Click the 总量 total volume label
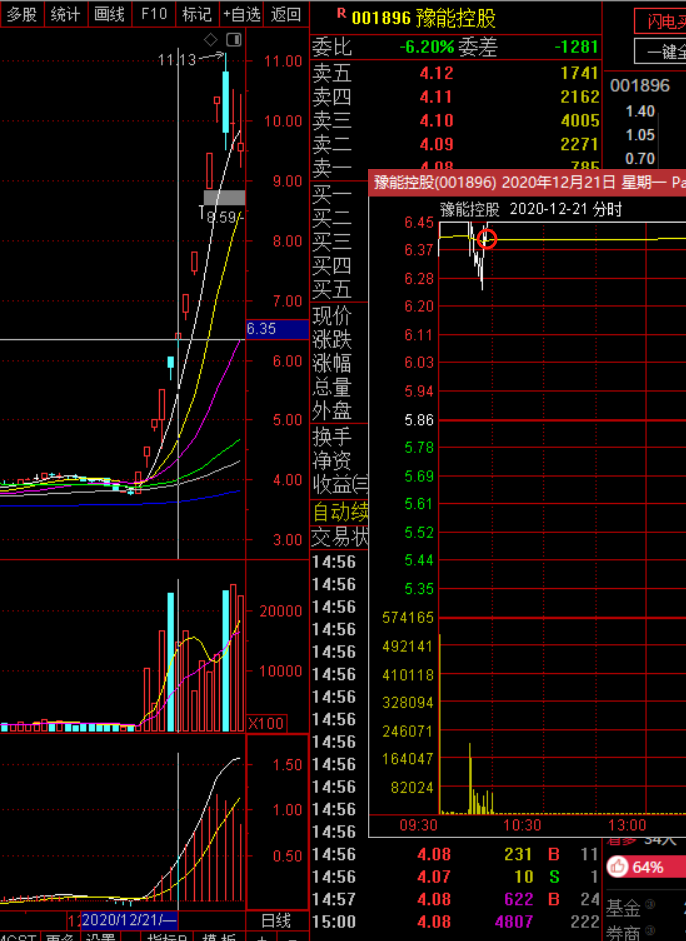The image size is (686, 941). pyautogui.click(x=332, y=387)
